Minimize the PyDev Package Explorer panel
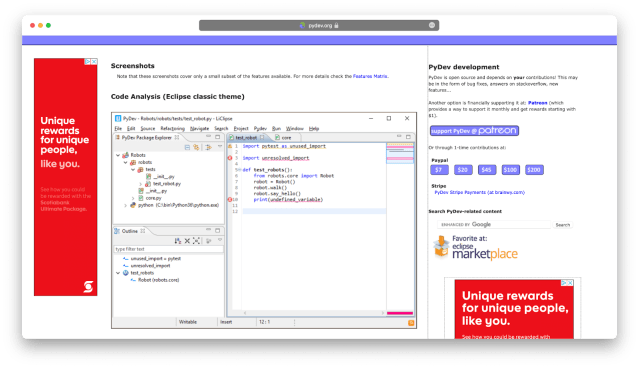 click(x=208, y=137)
